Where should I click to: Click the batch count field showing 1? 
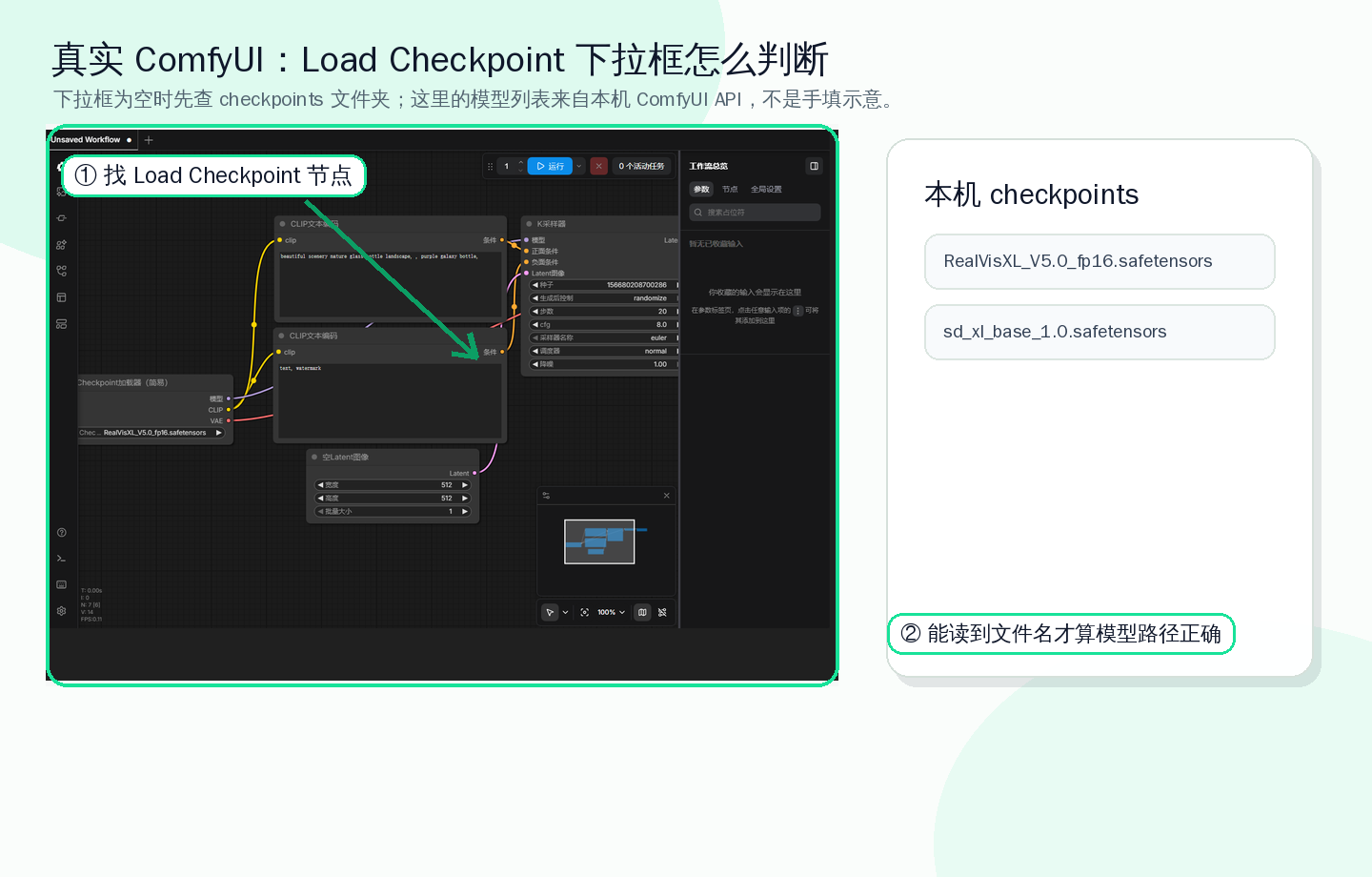[x=507, y=166]
